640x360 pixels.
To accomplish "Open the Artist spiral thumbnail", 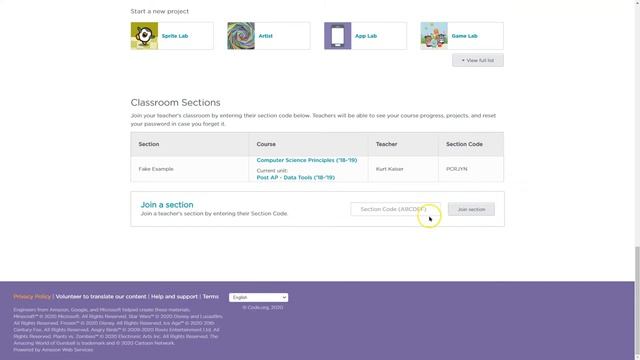I will coord(241,36).
